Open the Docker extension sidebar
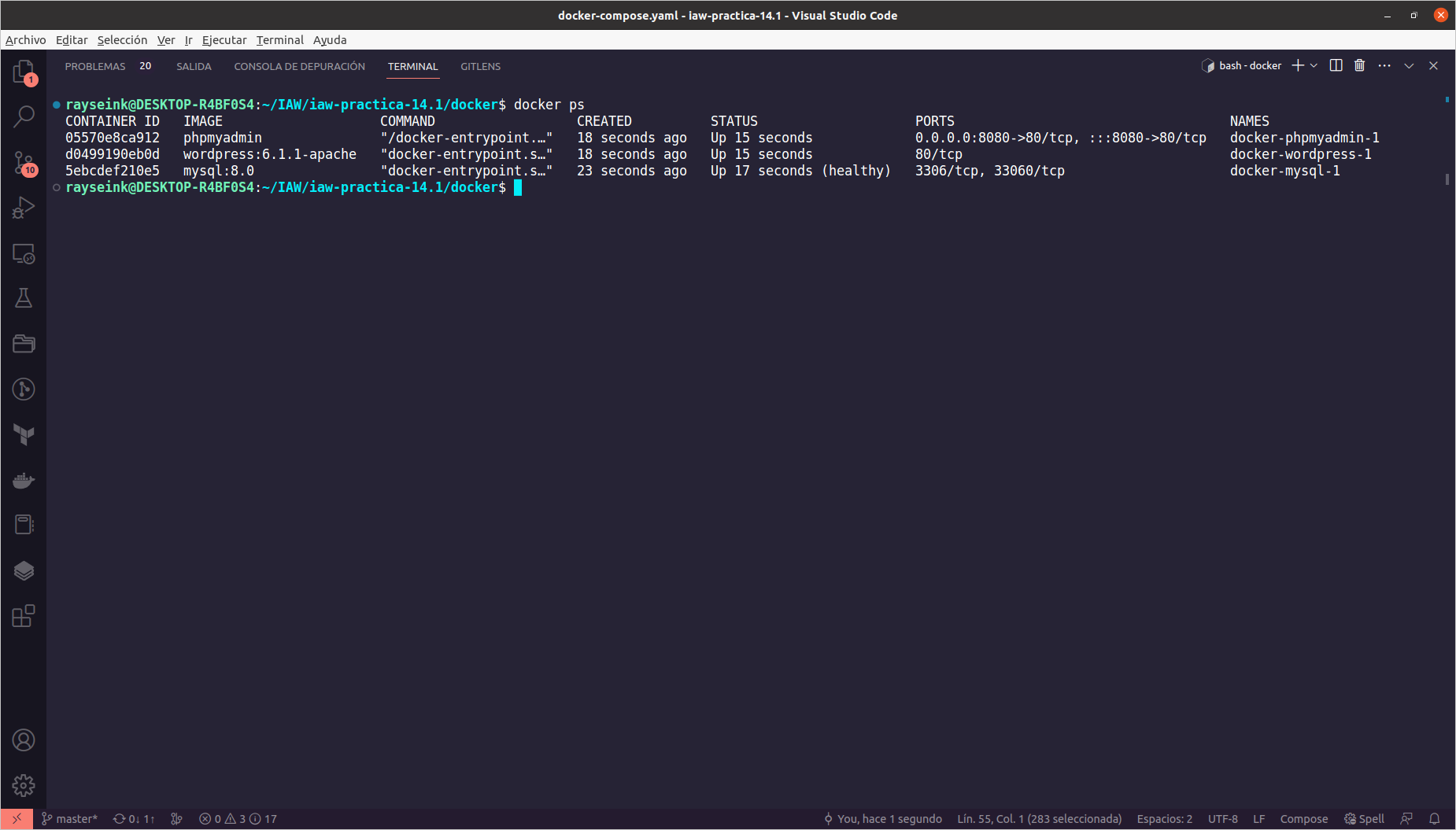Image resolution: width=1456 pixels, height=830 pixels. click(x=24, y=480)
